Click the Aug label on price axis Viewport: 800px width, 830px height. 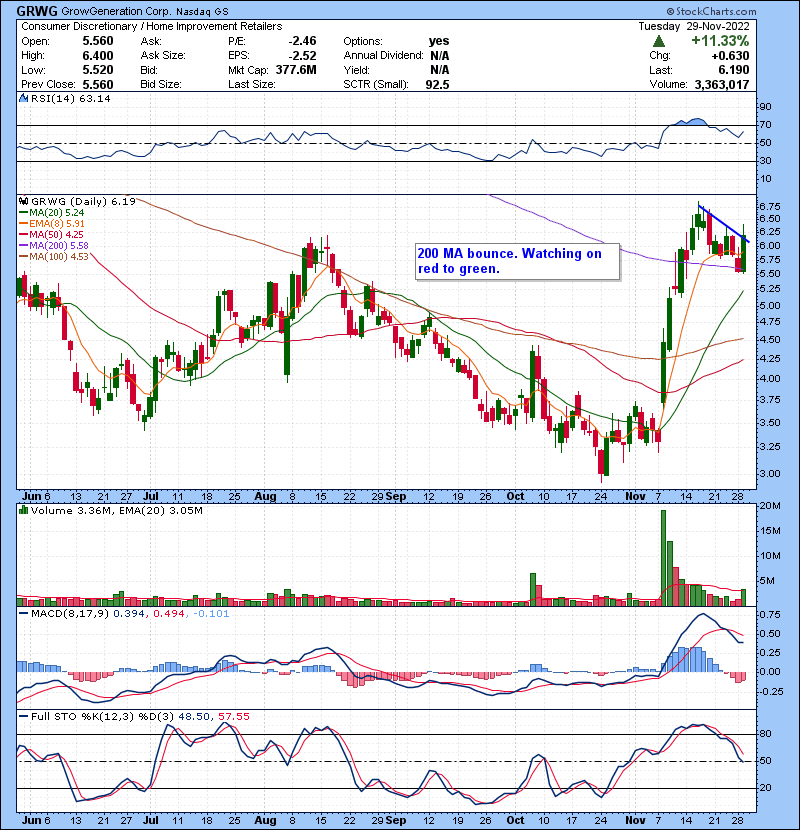click(265, 497)
